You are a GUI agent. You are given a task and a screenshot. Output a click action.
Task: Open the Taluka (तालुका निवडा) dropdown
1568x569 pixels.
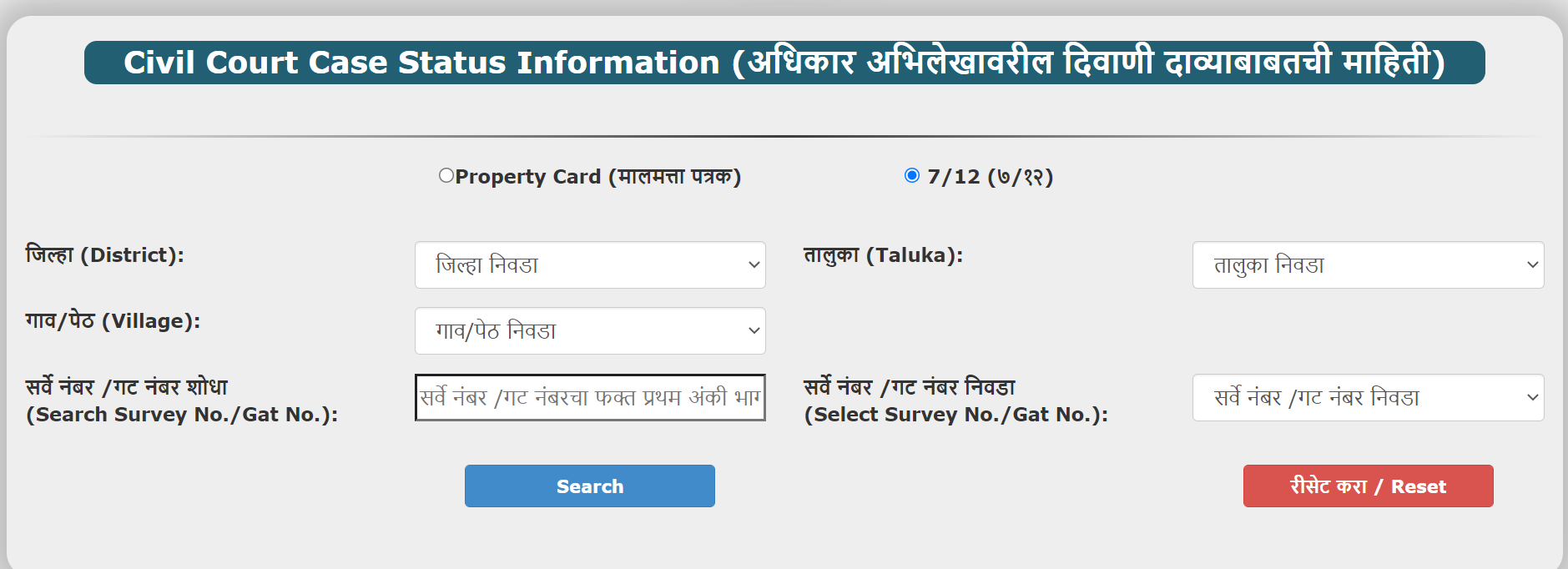1368,264
